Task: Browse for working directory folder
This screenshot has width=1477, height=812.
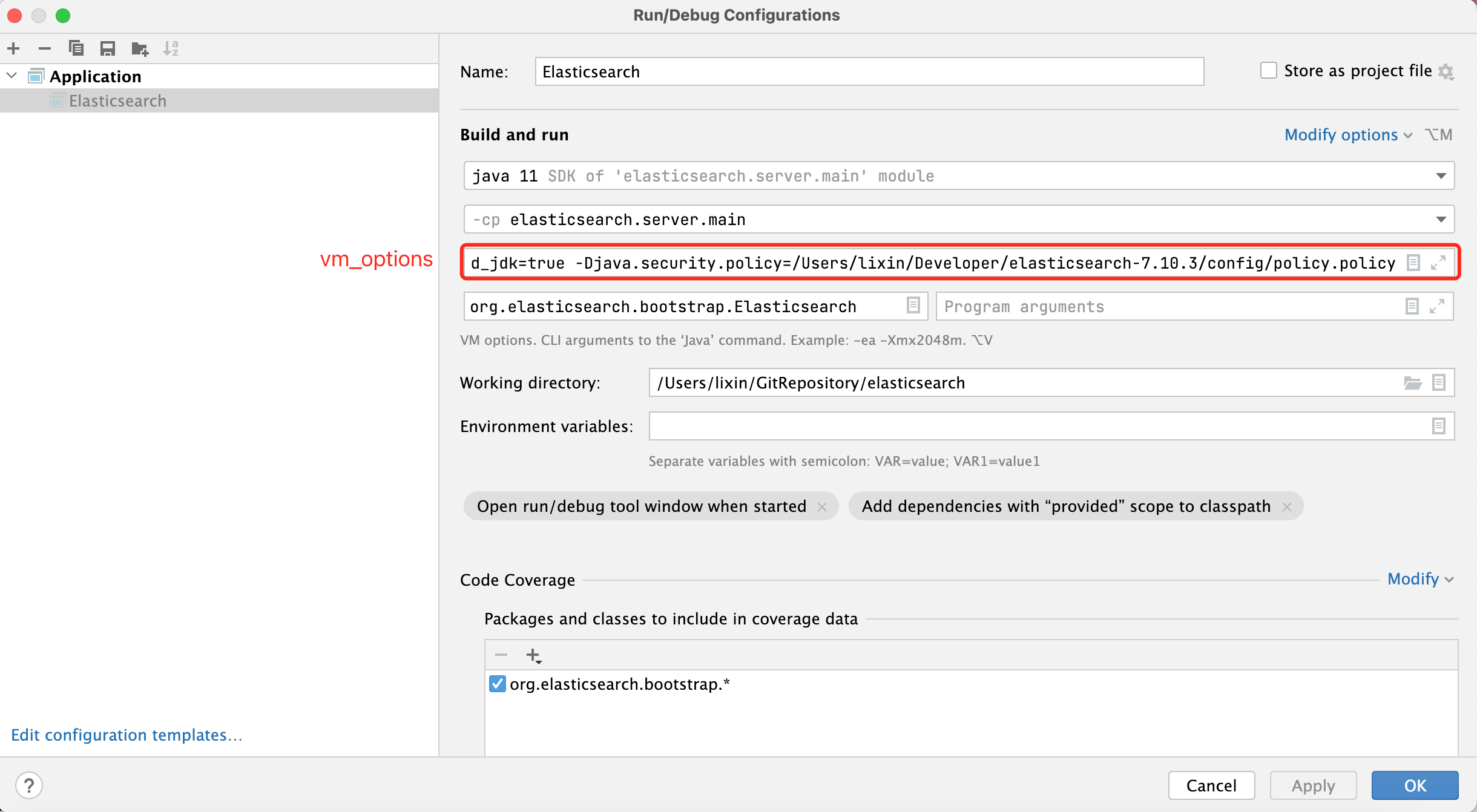Action: click(x=1413, y=382)
